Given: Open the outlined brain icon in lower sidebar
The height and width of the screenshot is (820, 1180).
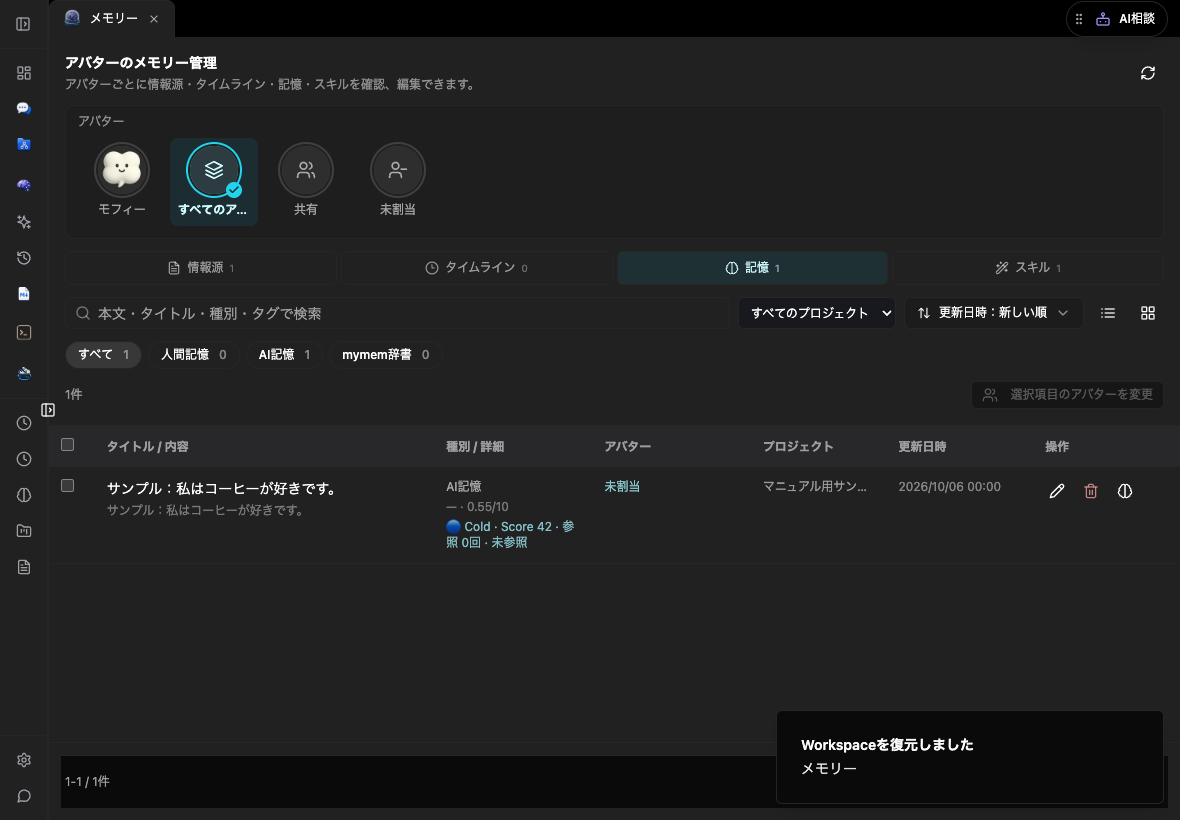Looking at the screenshot, I should [23, 495].
